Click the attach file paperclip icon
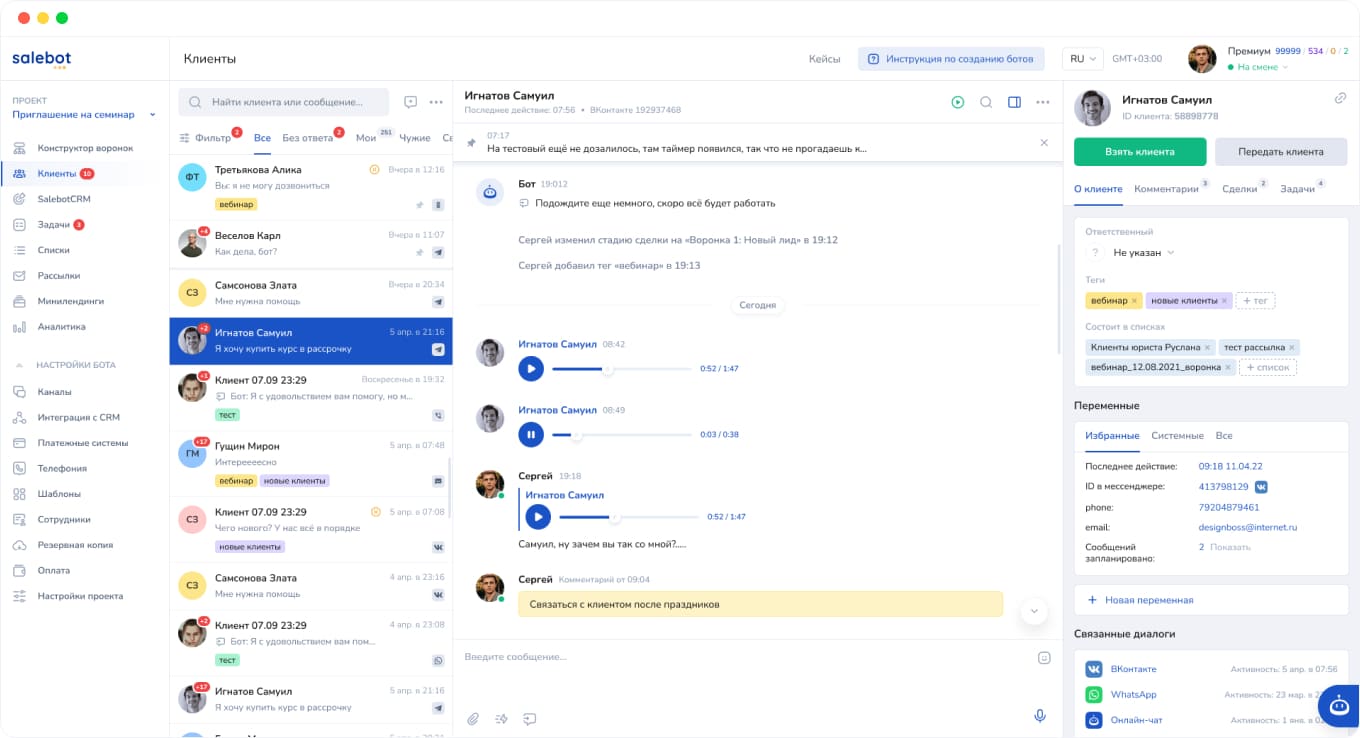Image resolution: width=1360 pixels, height=738 pixels. (473, 718)
